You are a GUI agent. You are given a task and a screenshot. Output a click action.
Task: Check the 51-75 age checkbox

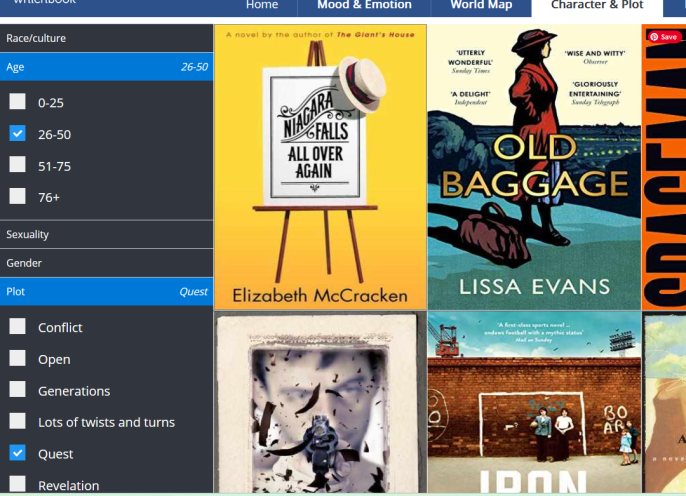click(x=18, y=164)
